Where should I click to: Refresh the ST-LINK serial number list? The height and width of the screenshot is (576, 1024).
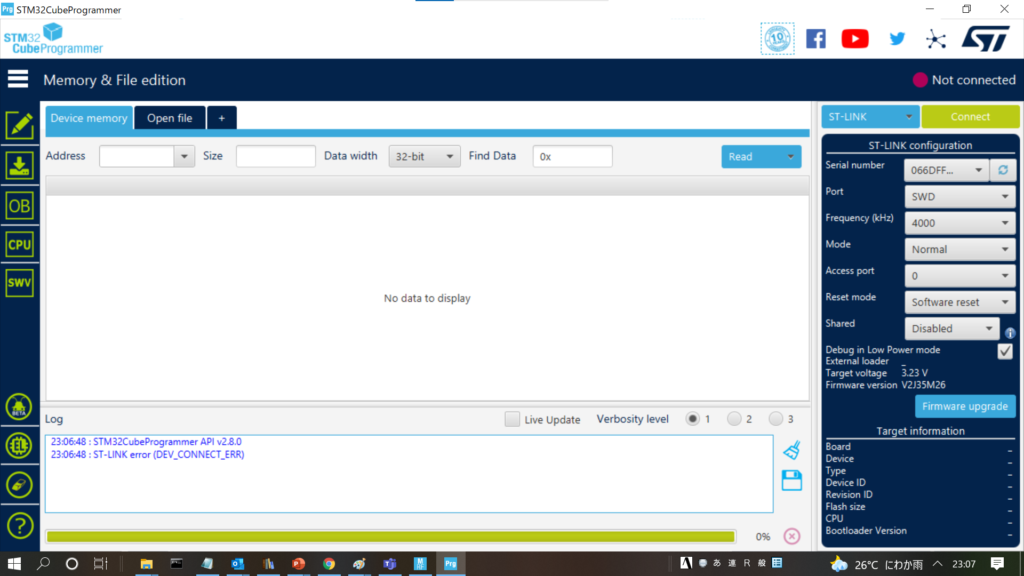(x=1003, y=170)
